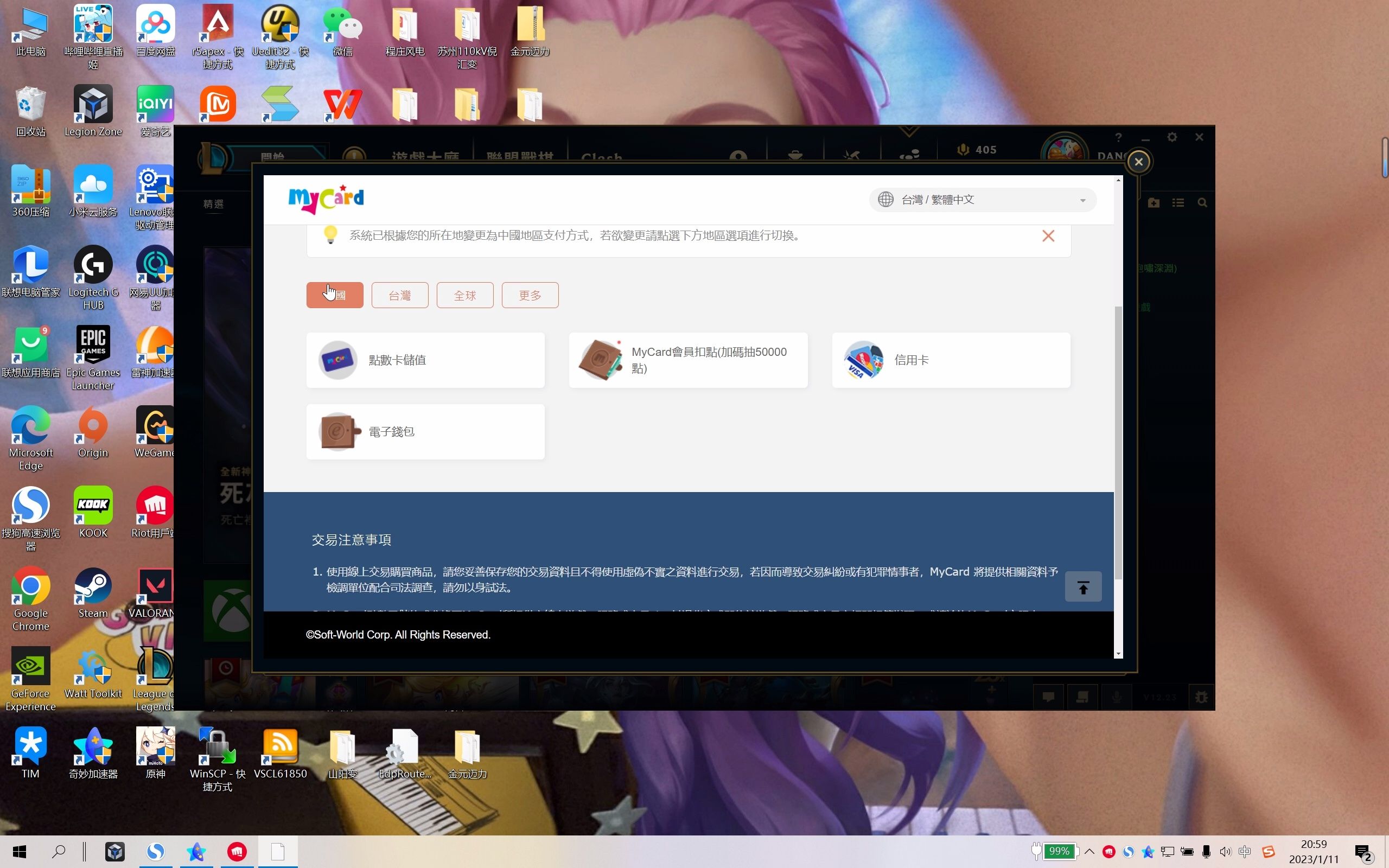
Task: Open 搜狗高速浏览器 desktop icon
Action: (31, 519)
